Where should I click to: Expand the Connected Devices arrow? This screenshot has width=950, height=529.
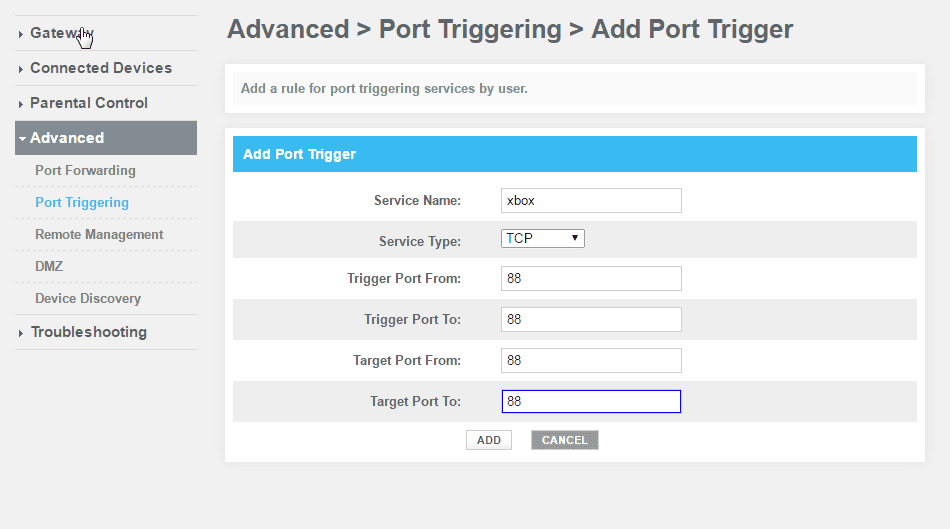click(x=21, y=69)
